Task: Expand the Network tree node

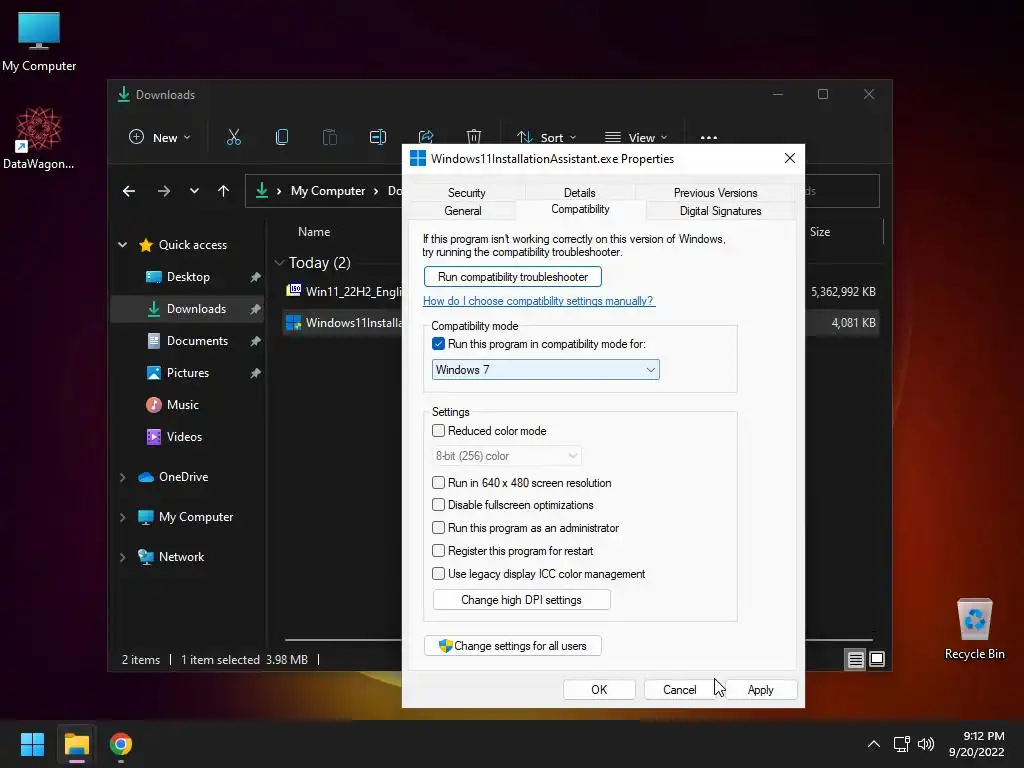Action: (x=122, y=557)
